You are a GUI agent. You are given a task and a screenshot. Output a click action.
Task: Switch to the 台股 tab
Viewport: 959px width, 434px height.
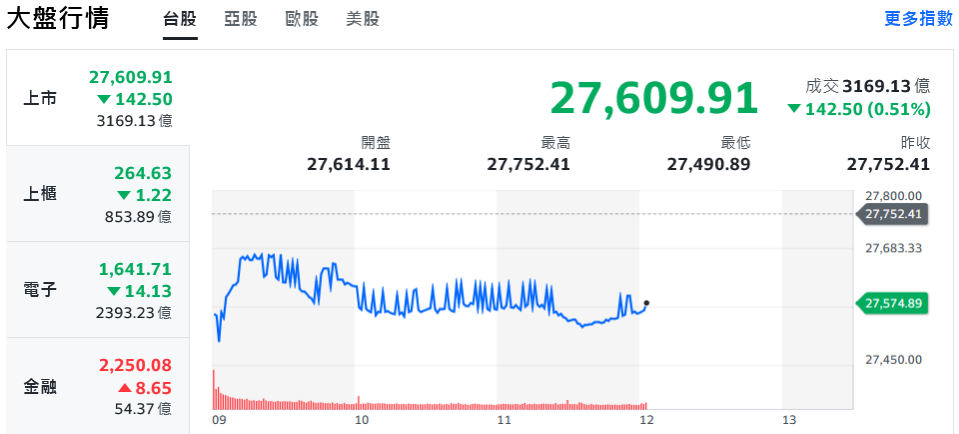pyautogui.click(x=180, y=19)
